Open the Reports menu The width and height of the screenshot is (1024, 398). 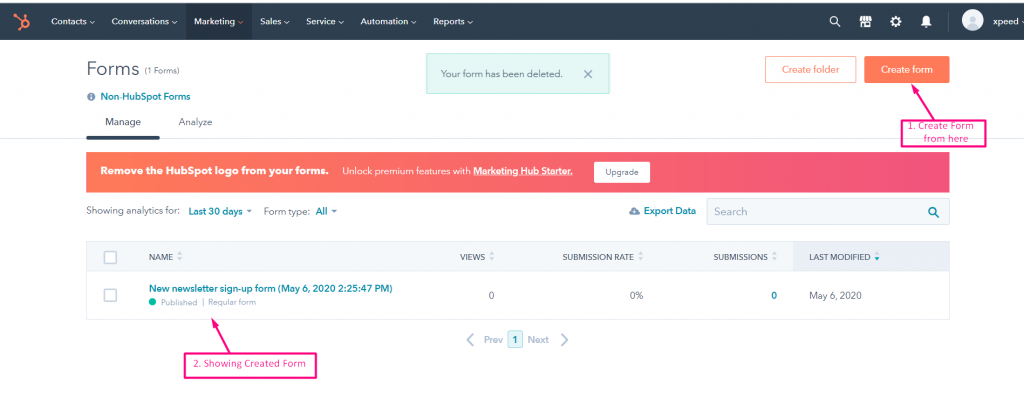453,22
